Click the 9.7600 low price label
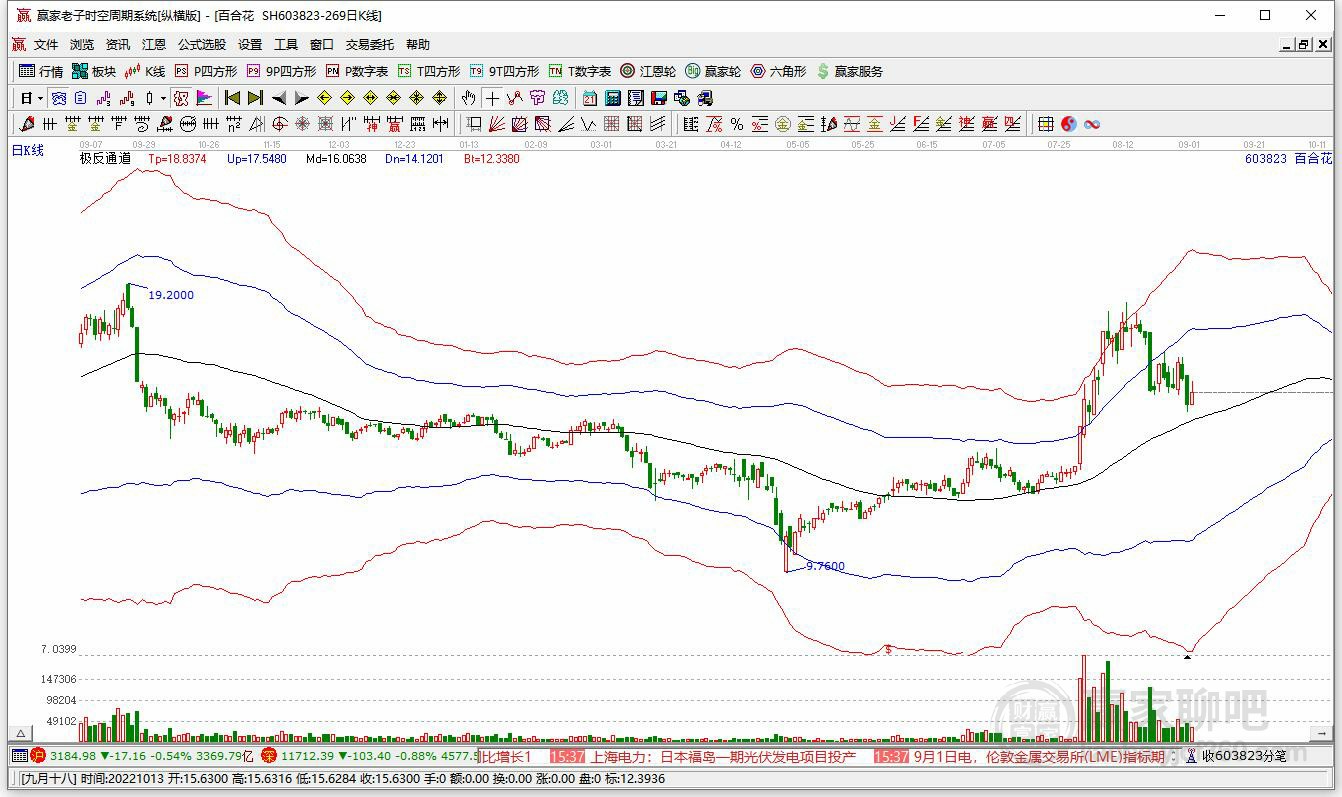This screenshot has width=1342, height=797. click(825, 566)
